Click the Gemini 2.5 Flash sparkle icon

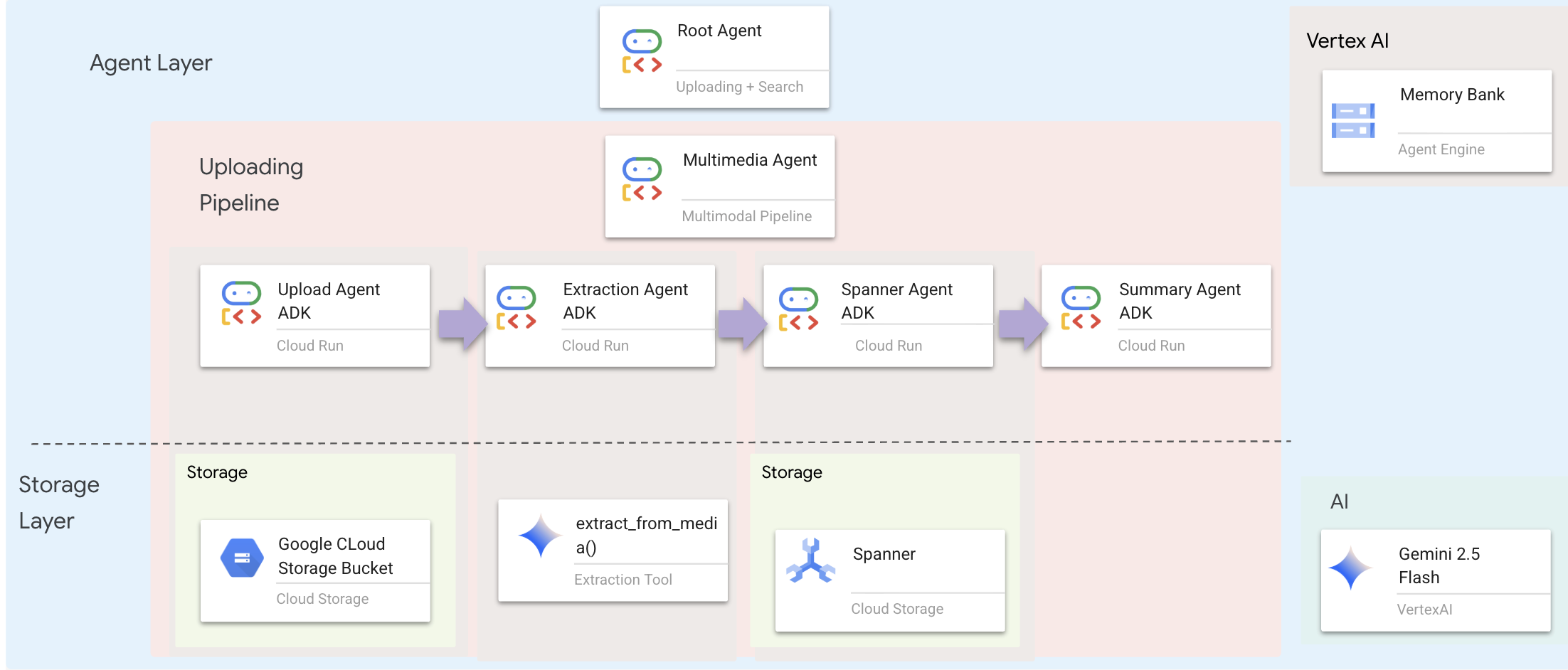pyautogui.click(x=1350, y=568)
